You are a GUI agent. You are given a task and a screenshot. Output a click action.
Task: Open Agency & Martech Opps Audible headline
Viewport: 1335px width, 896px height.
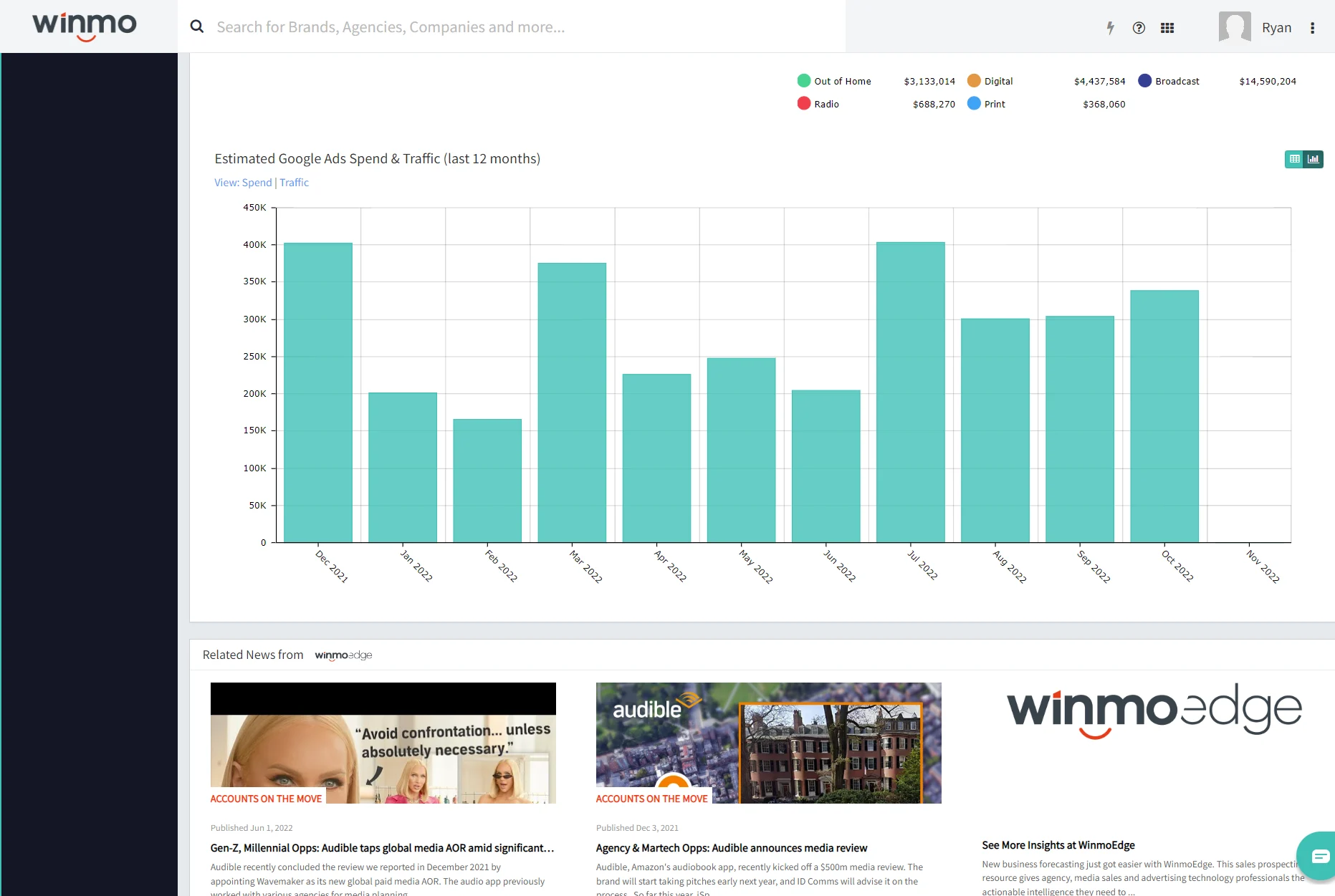pyautogui.click(x=732, y=848)
